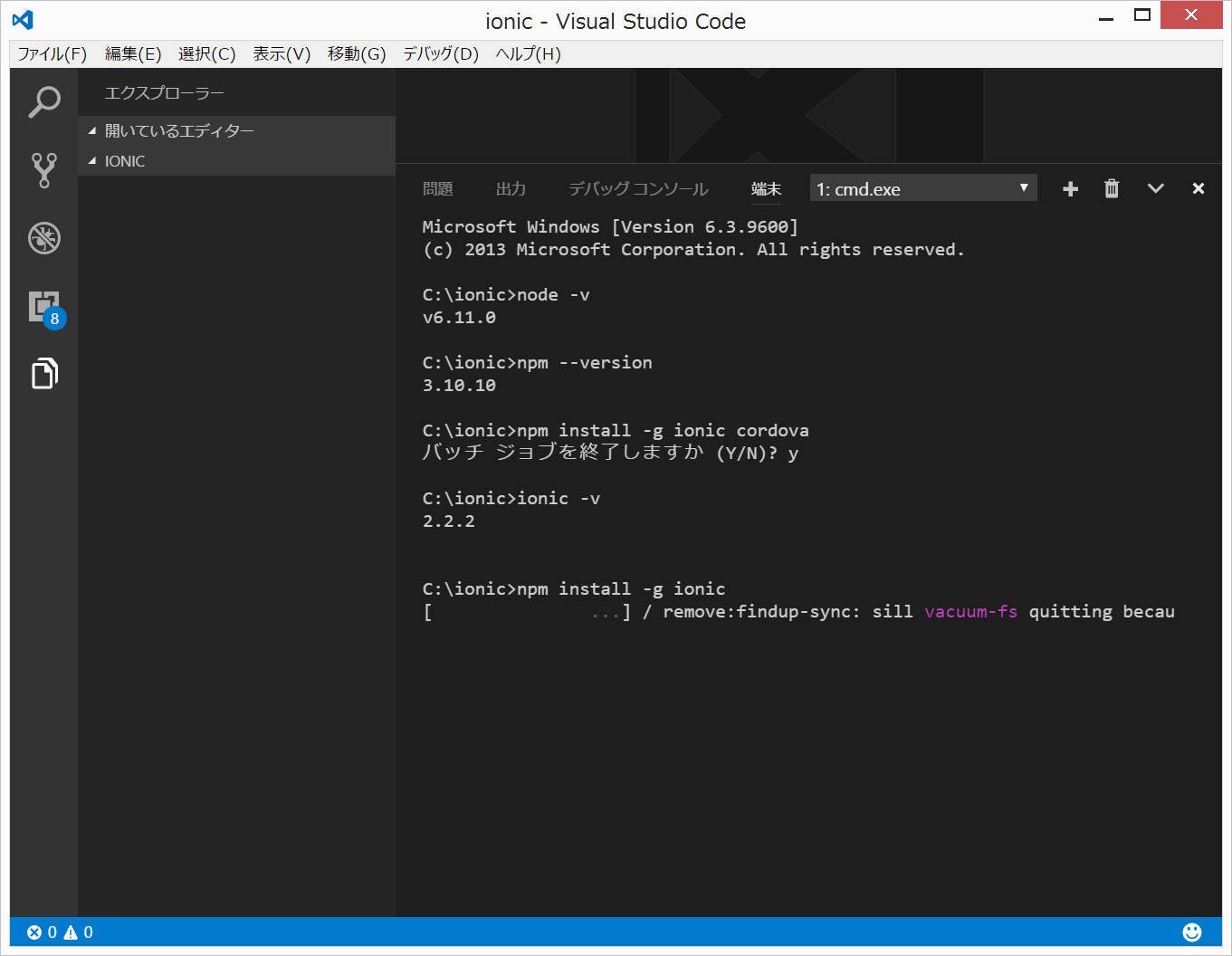The height and width of the screenshot is (956, 1232).
Task: Click the Explorer files icon in activity bar
Action: 43,373
